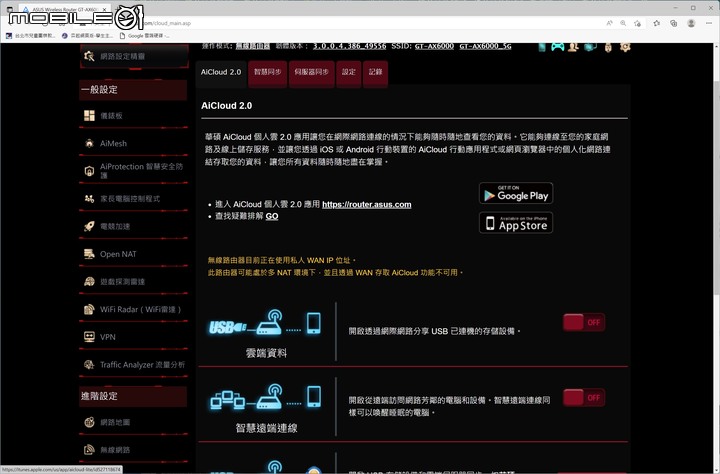Click the AiMesh sidebar icon
The height and width of the screenshot is (474, 720).
click(89, 143)
